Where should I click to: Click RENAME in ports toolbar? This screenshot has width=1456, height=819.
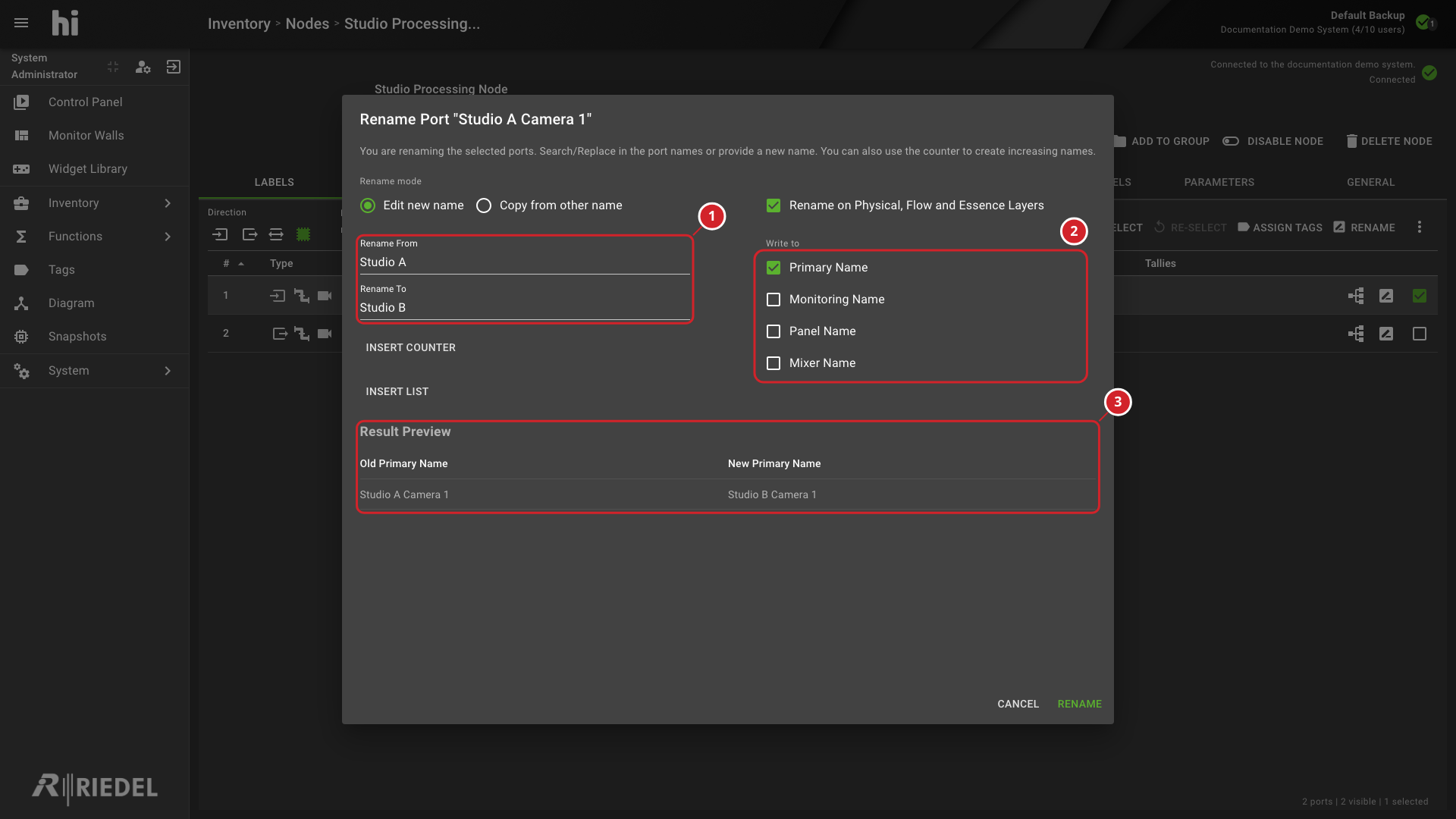(1364, 227)
